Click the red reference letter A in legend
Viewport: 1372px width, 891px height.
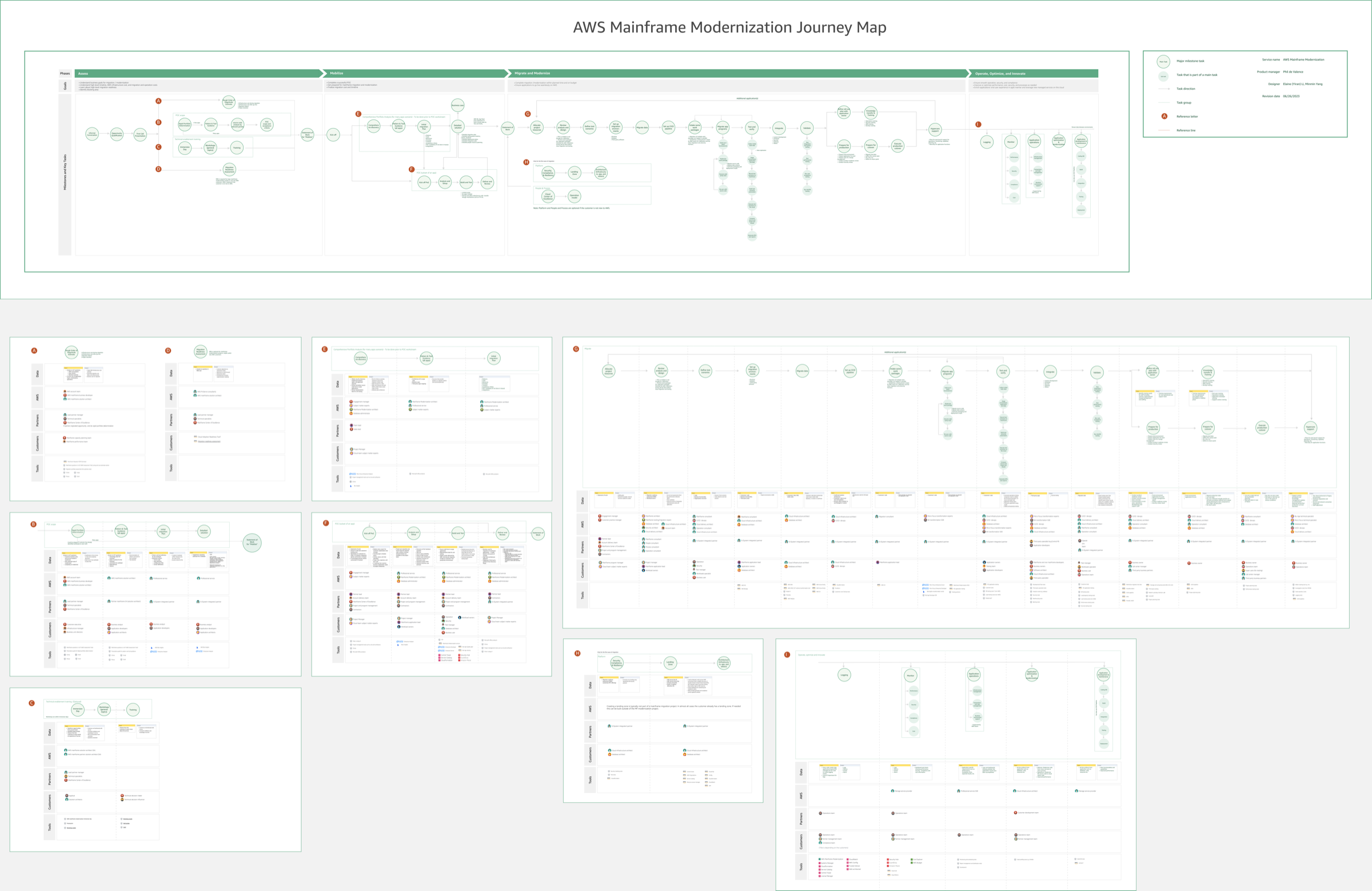tap(1164, 117)
